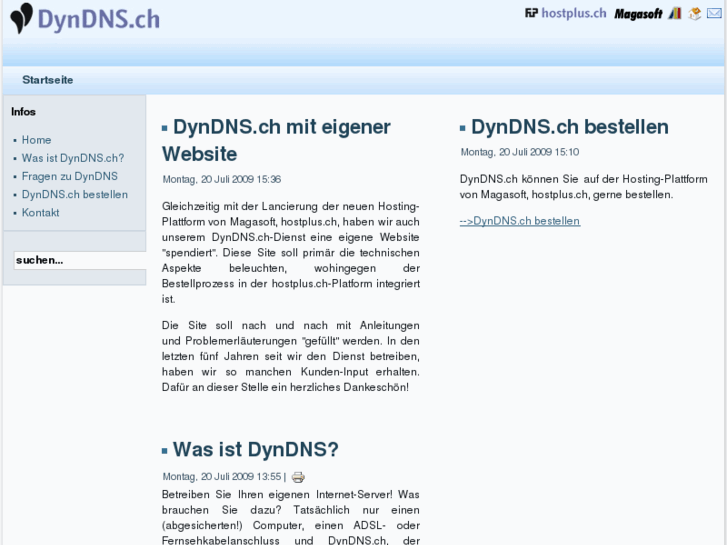The width and height of the screenshot is (727, 545).
Task: Click the 'Infos' sidebar heading
Action: [x=23, y=112]
